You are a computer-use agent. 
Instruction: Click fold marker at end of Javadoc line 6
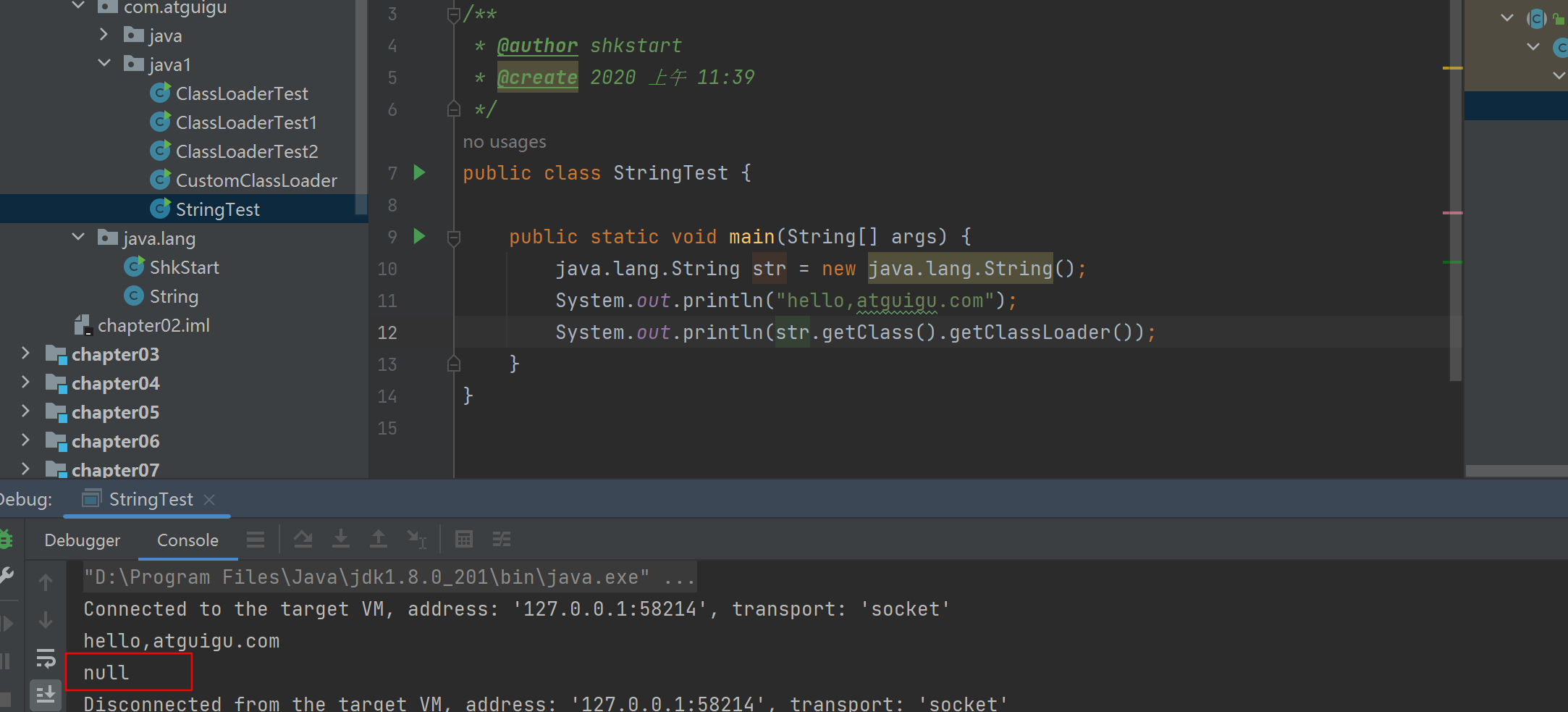[x=453, y=109]
